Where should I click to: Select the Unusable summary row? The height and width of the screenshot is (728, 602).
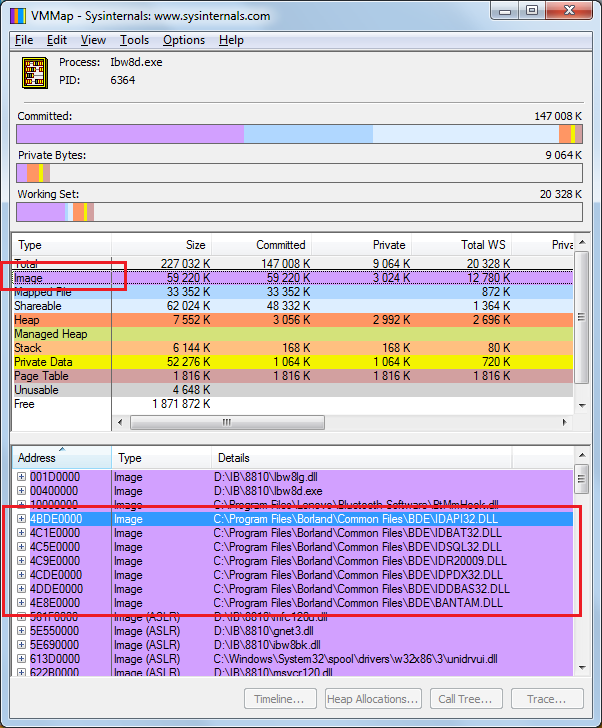tap(292, 390)
